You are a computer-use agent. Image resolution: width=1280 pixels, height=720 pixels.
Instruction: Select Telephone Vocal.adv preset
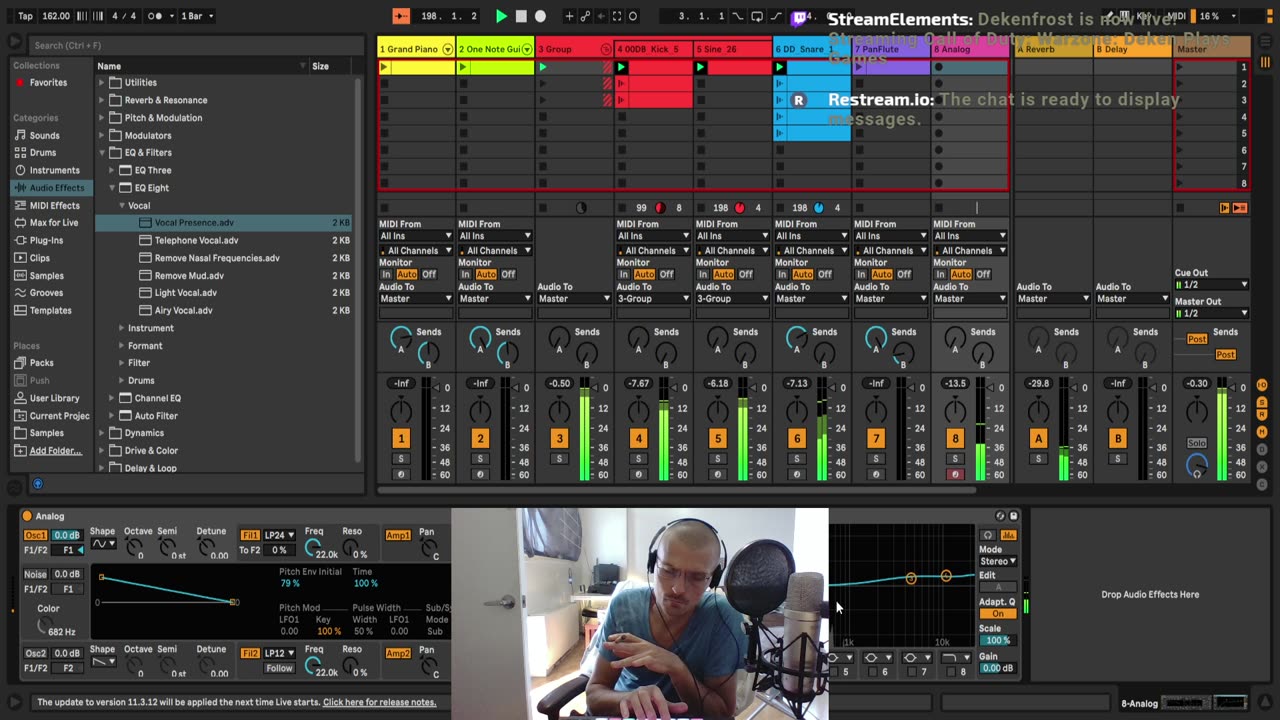coord(196,240)
